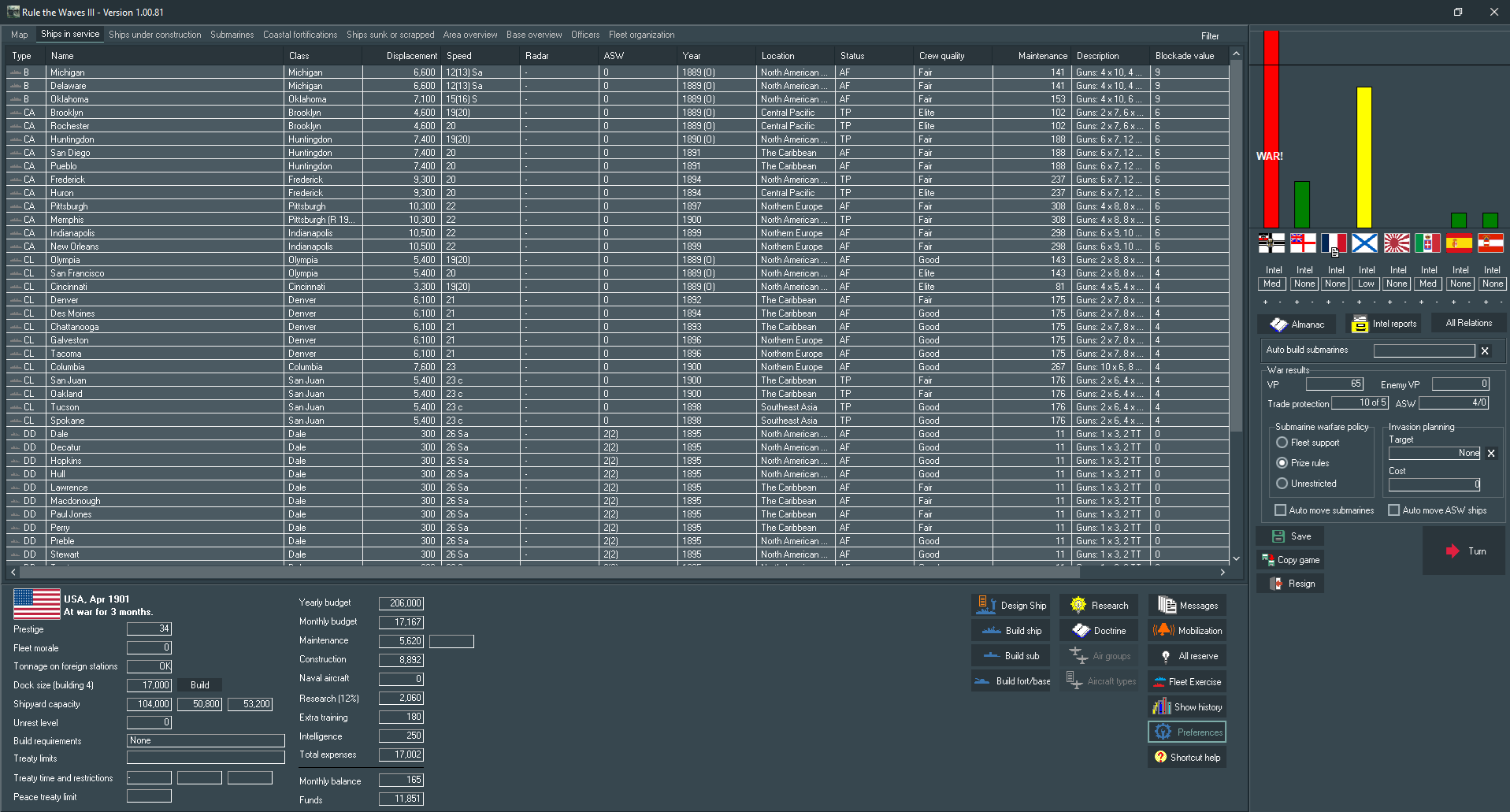The image size is (1510, 812).
Task: Click the Austria-Hungary flag icon
Action: coord(1490,243)
